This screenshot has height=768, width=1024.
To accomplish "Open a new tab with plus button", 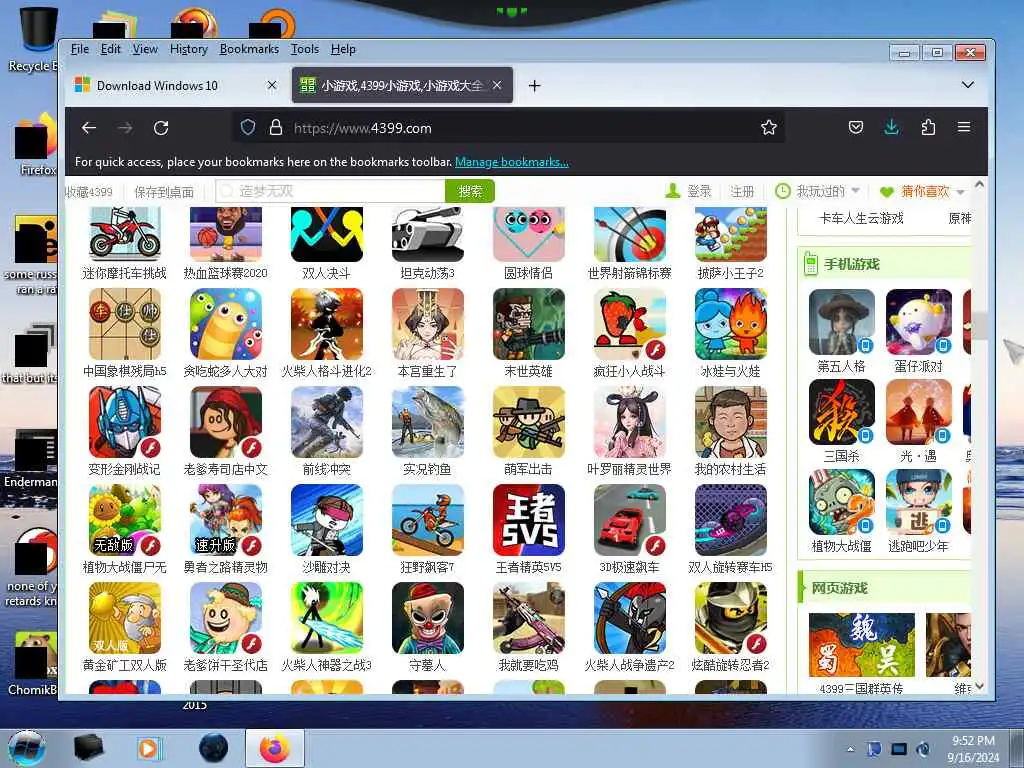I will coord(534,86).
